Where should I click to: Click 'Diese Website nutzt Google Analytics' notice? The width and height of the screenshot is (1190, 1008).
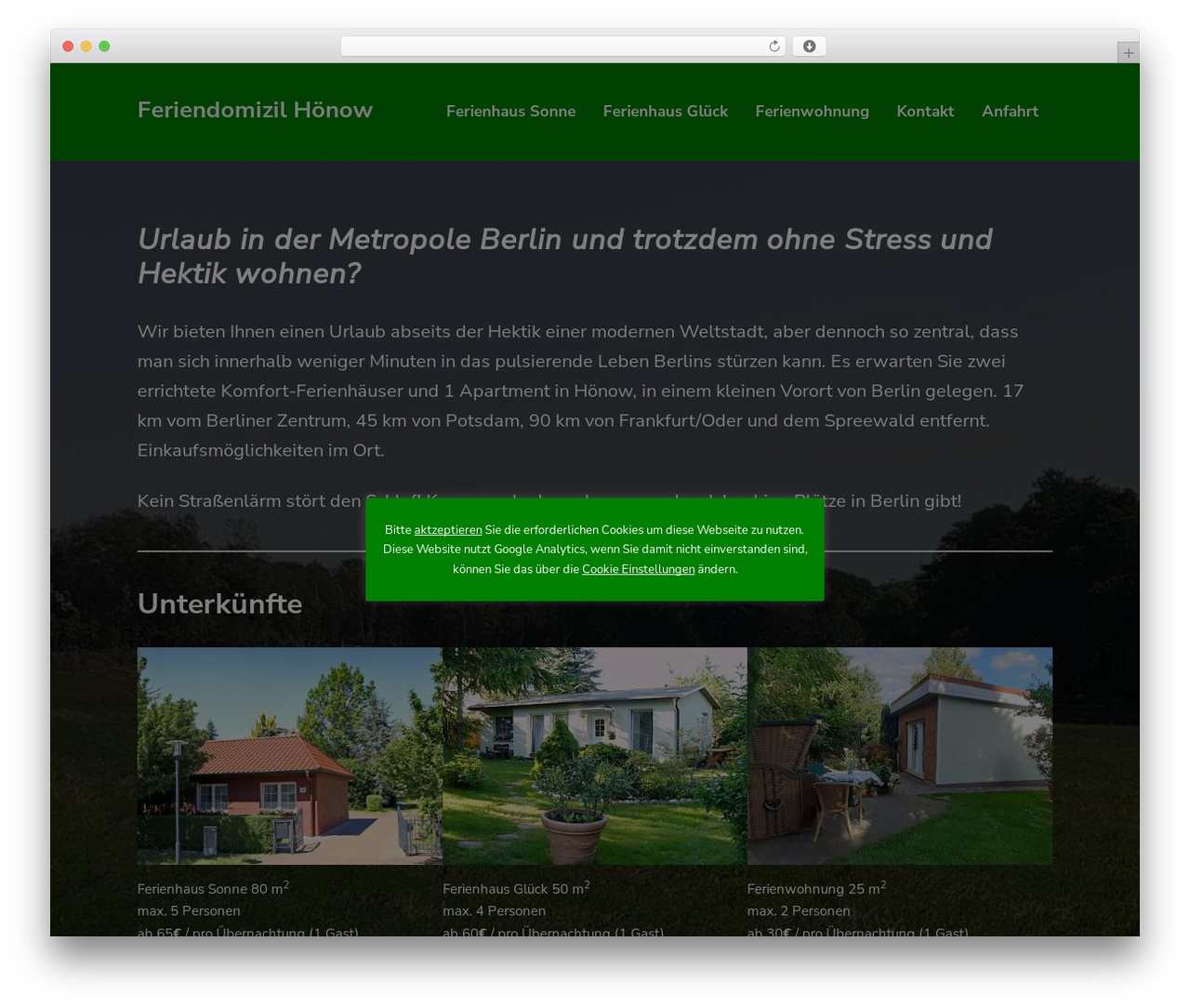pos(595,550)
